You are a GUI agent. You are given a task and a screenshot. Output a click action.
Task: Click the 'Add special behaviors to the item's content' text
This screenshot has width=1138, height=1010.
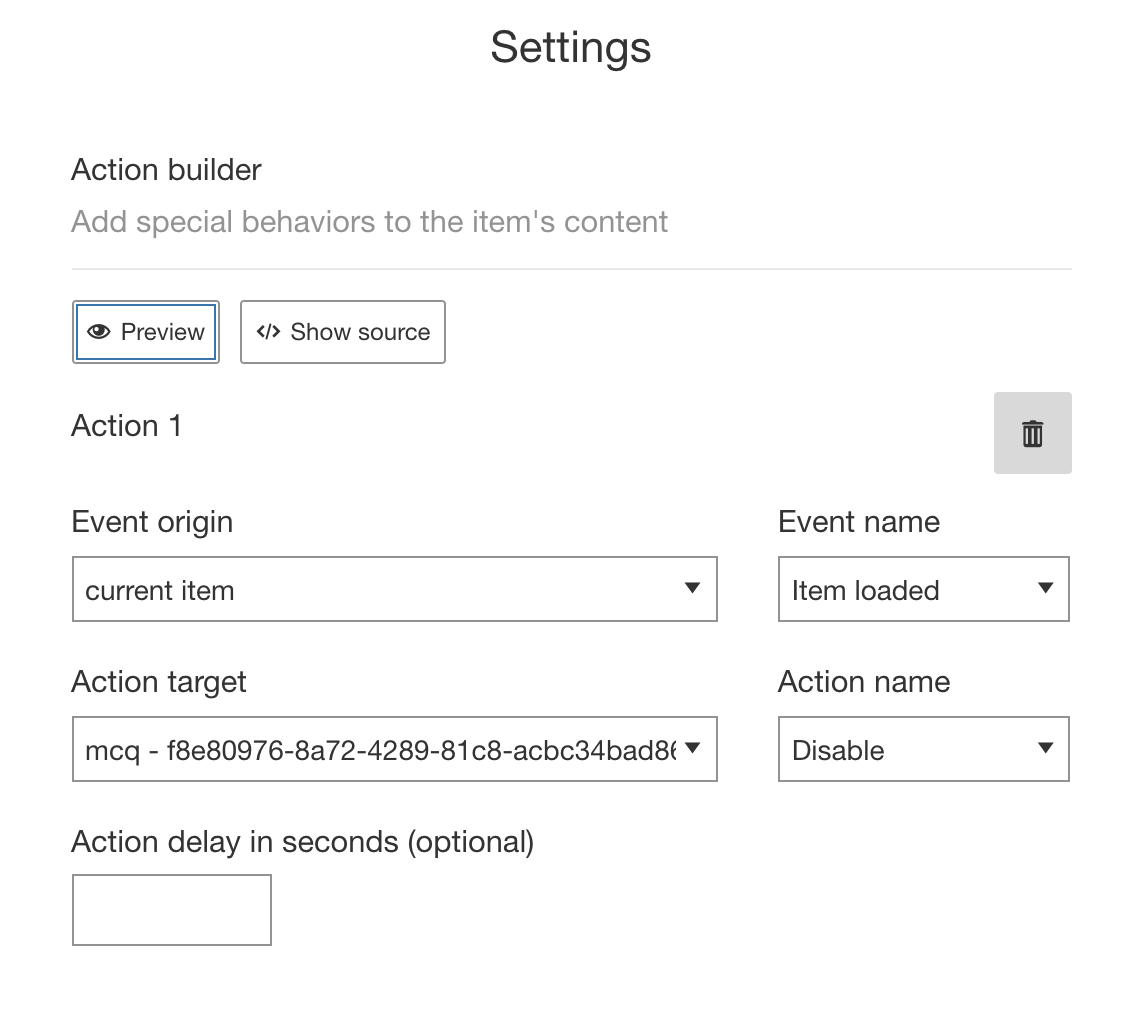pyautogui.click(x=369, y=222)
